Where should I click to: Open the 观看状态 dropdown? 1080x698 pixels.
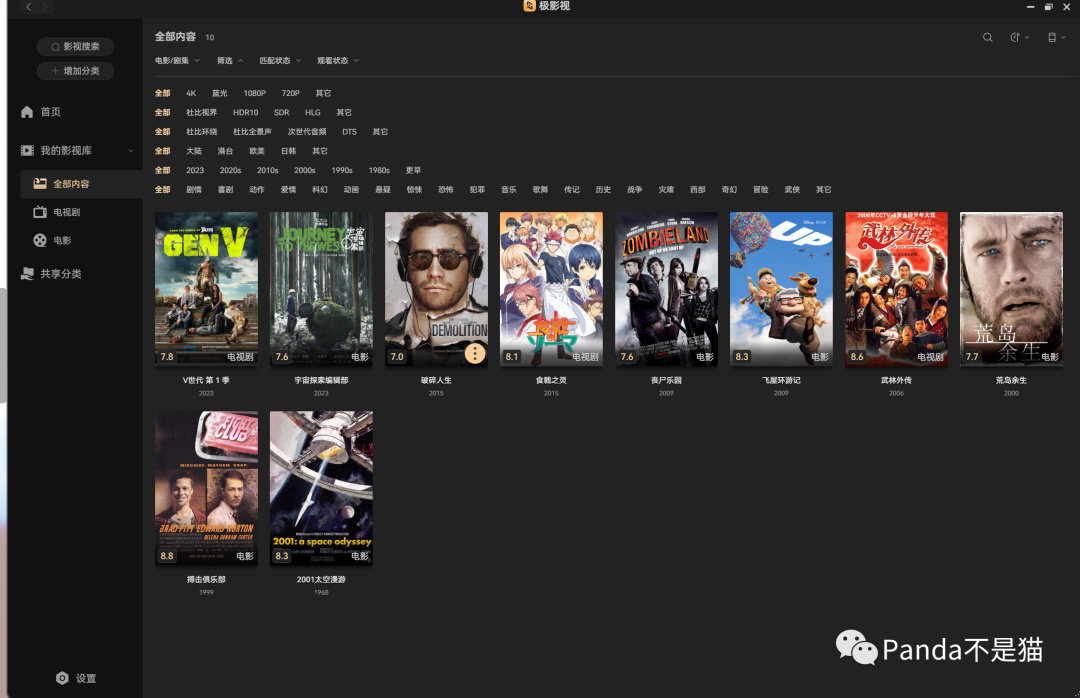338,61
